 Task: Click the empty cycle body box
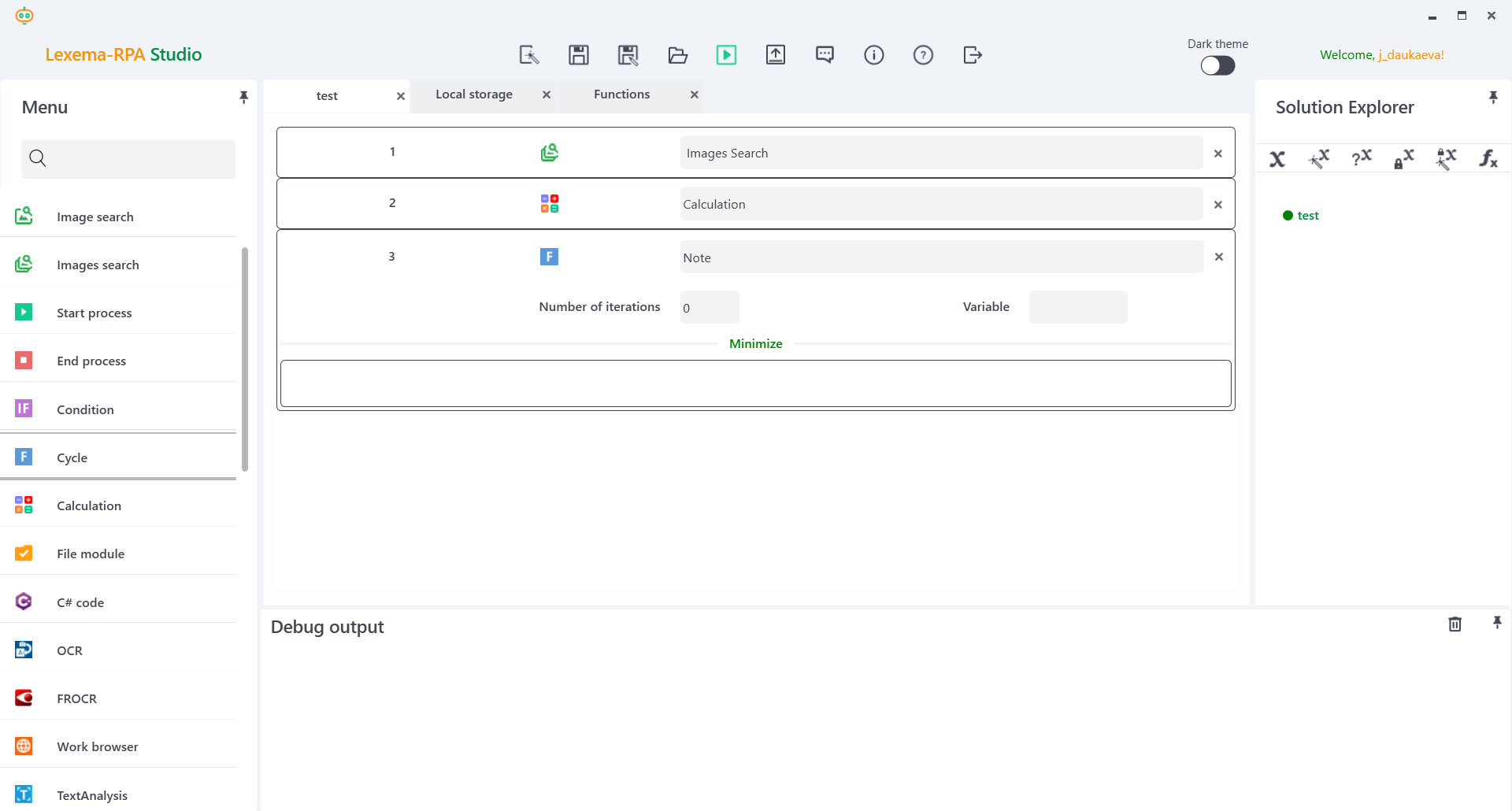756,383
